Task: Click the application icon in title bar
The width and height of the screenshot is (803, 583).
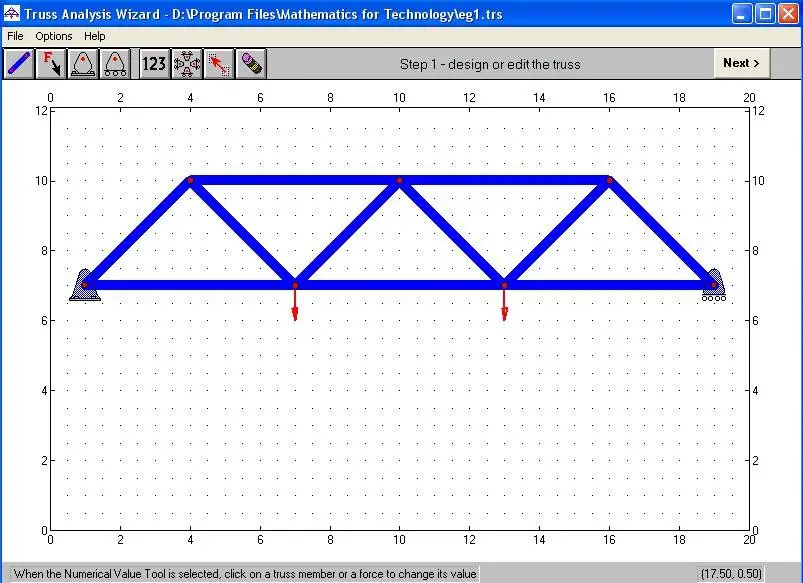Action: pos(11,13)
